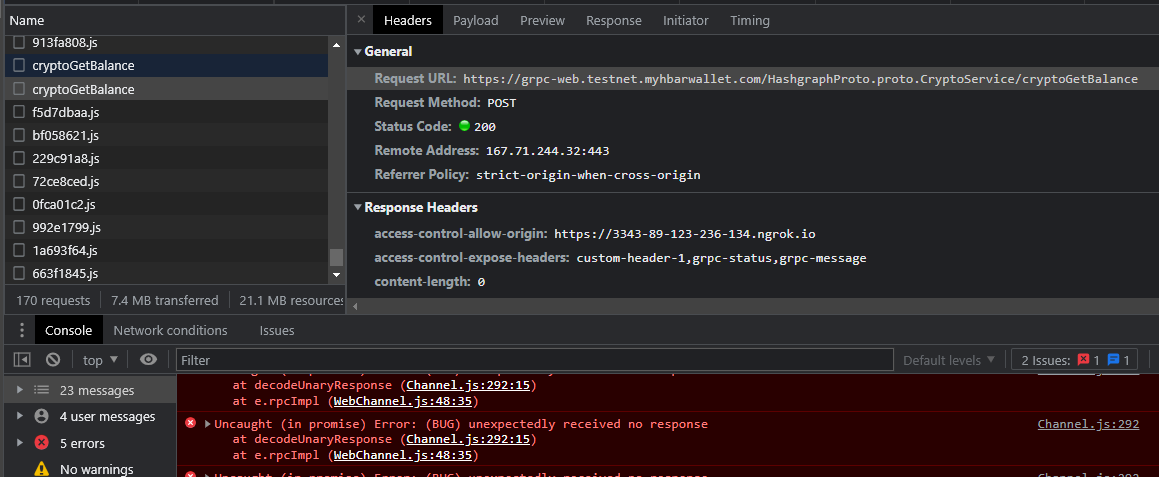Expand the Uncaught in promise error details

208,424
